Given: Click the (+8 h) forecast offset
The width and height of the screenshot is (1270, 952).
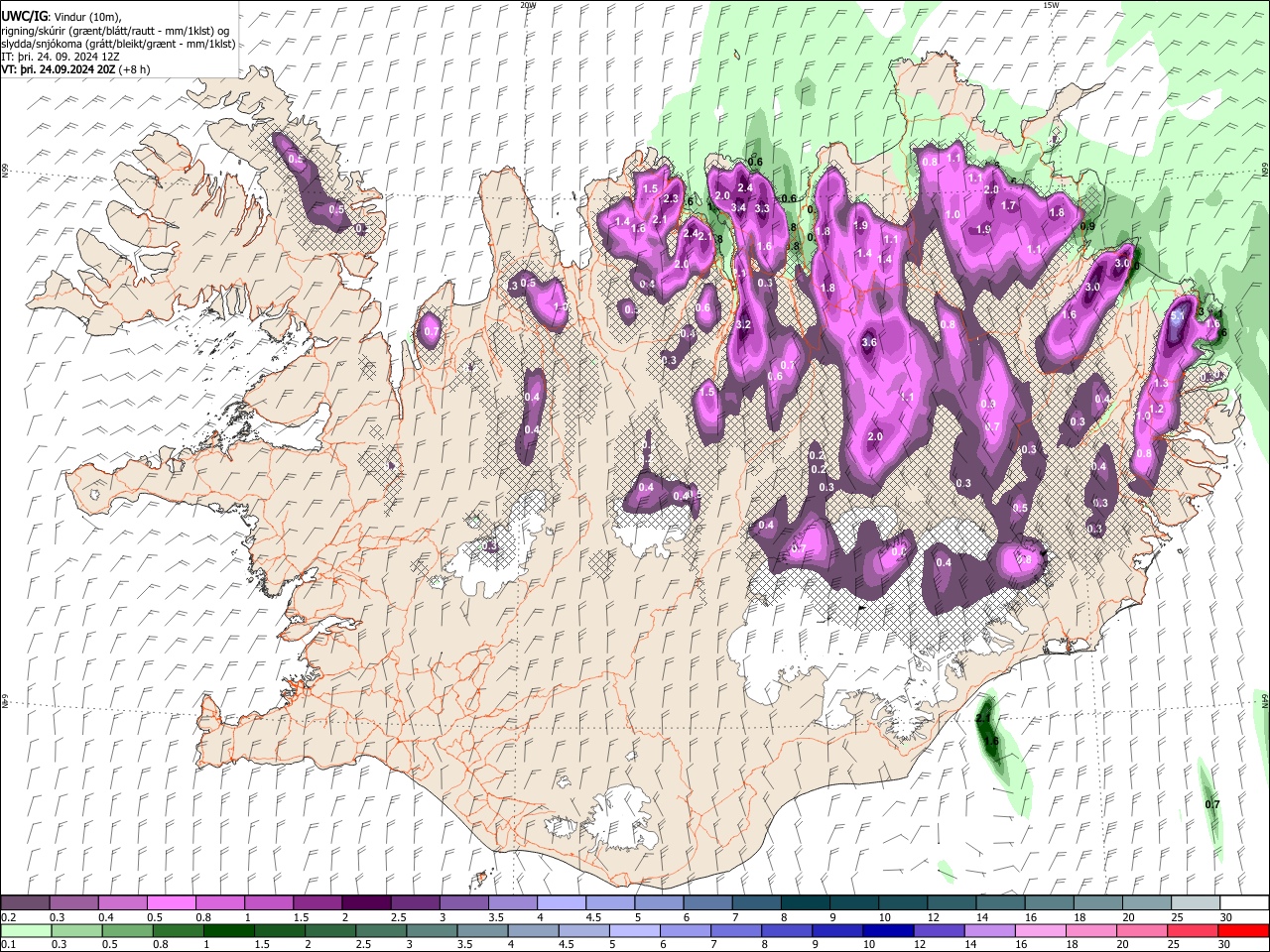Looking at the screenshot, I should [135, 69].
